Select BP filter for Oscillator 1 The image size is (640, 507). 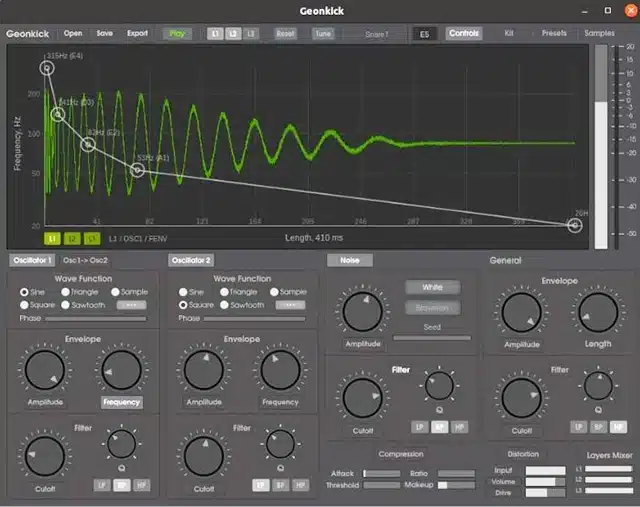121,485
